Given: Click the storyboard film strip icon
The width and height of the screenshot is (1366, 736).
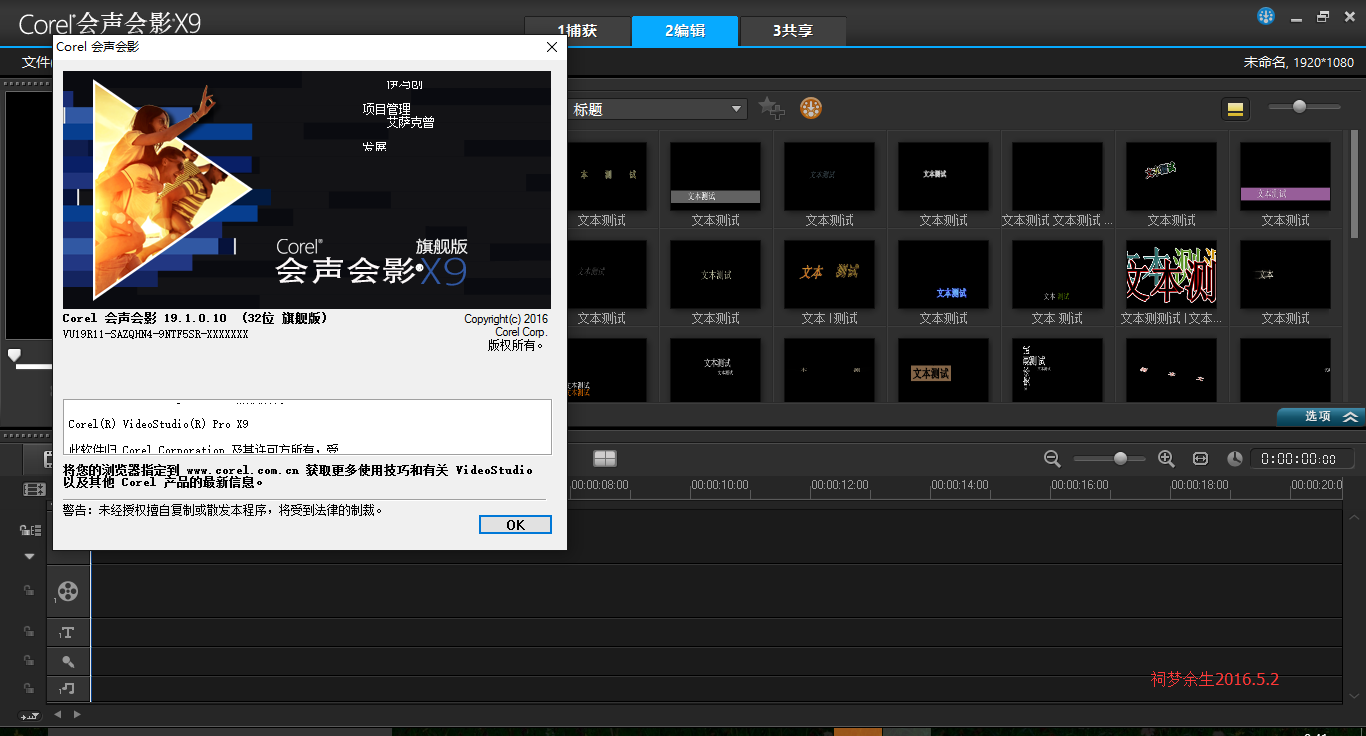Looking at the screenshot, I should click(35, 489).
